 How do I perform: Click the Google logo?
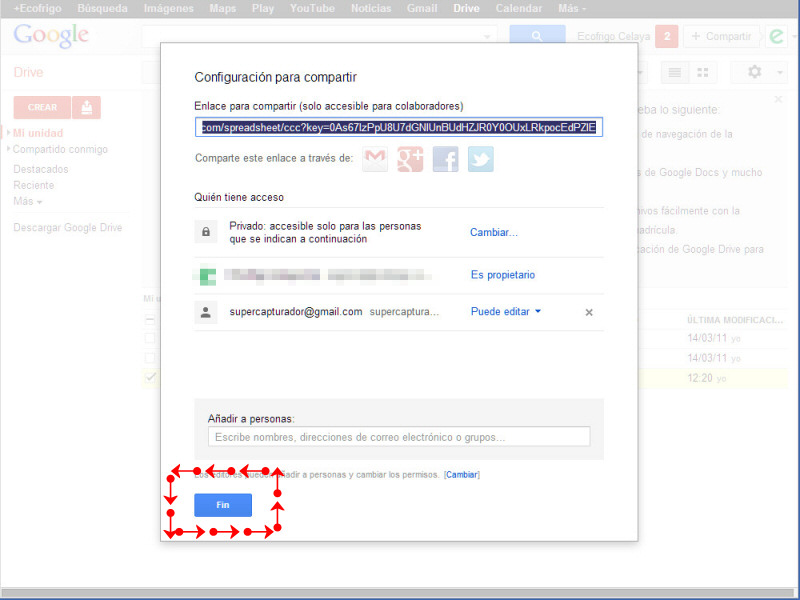(x=51, y=36)
